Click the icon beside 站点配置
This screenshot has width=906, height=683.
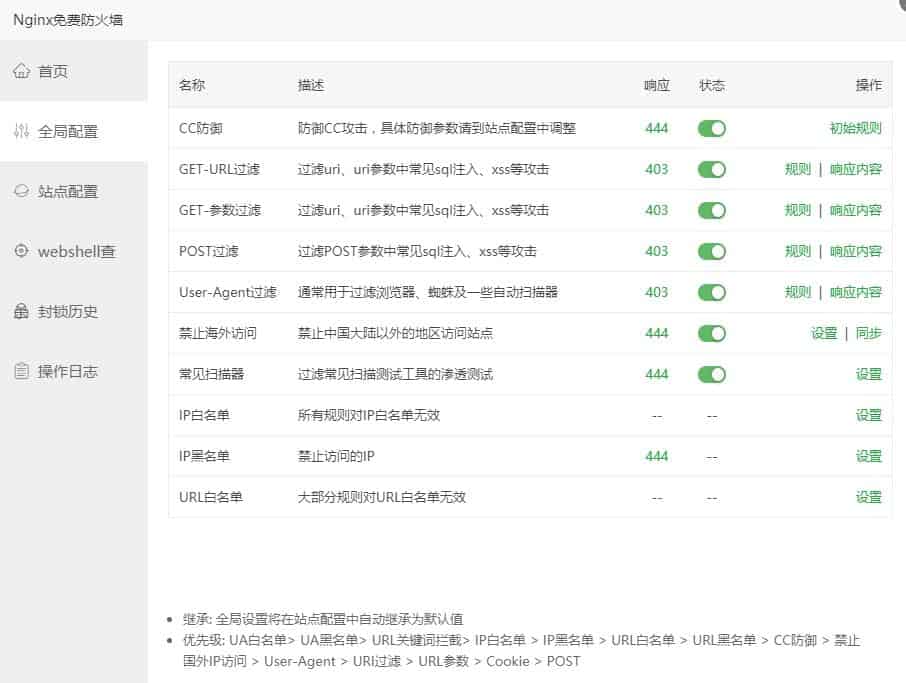click(21, 191)
